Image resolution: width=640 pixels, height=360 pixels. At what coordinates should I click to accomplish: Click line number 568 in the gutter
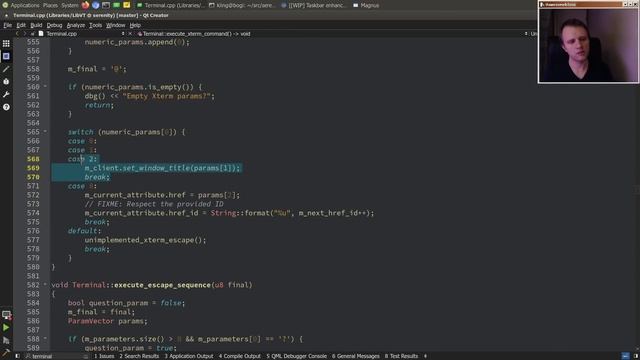click(33, 159)
